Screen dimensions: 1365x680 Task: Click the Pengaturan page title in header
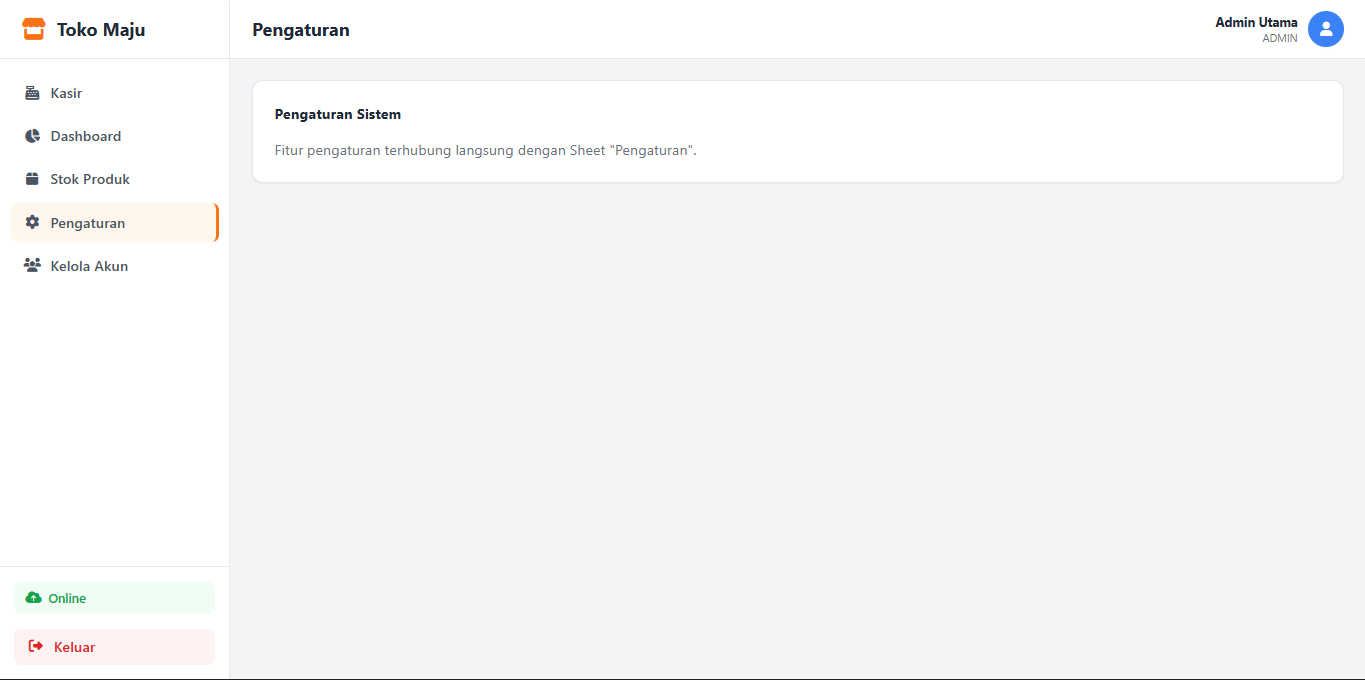point(301,30)
